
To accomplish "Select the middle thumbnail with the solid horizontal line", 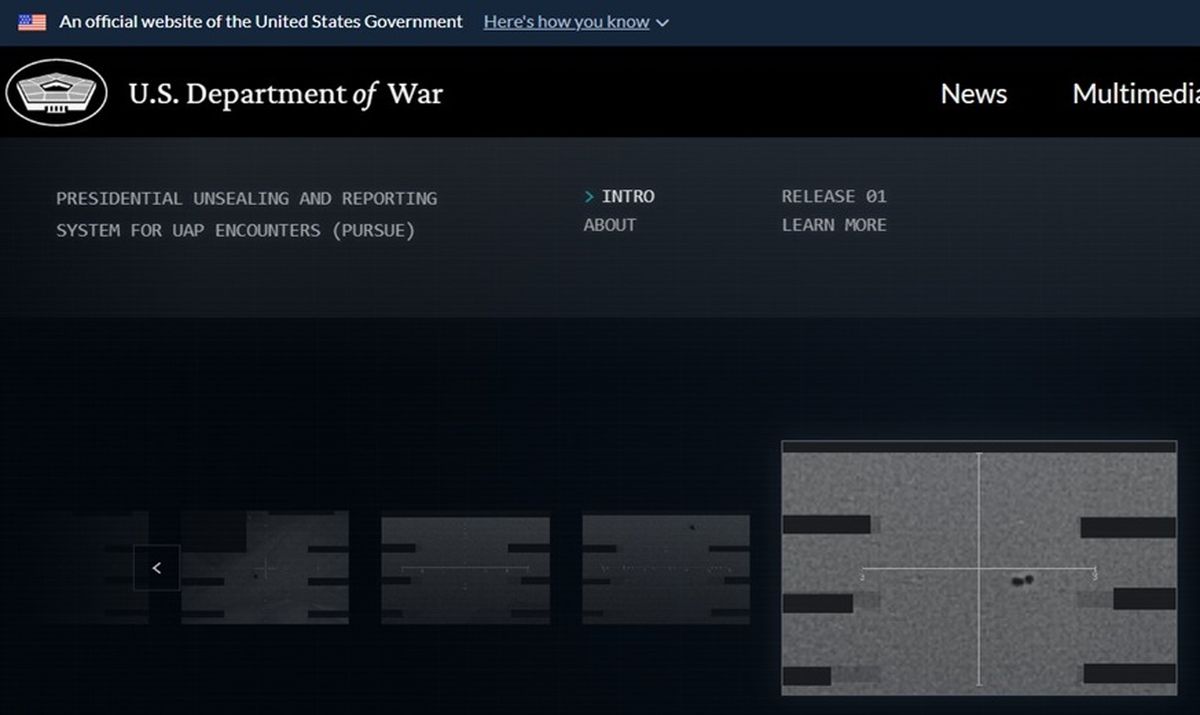I will [465, 569].
